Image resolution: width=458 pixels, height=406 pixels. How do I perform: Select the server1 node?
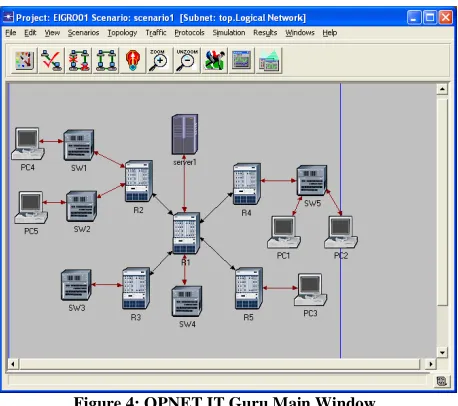pyautogui.click(x=185, y=134)
